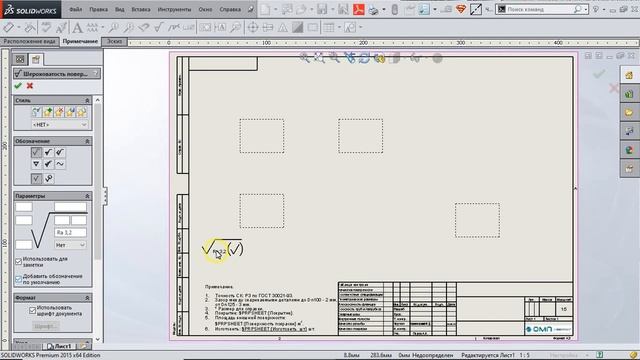Viewport: 640px width, 360px height.
Task: Click the Model Items toolbar icon
Action: coord(30,28)
